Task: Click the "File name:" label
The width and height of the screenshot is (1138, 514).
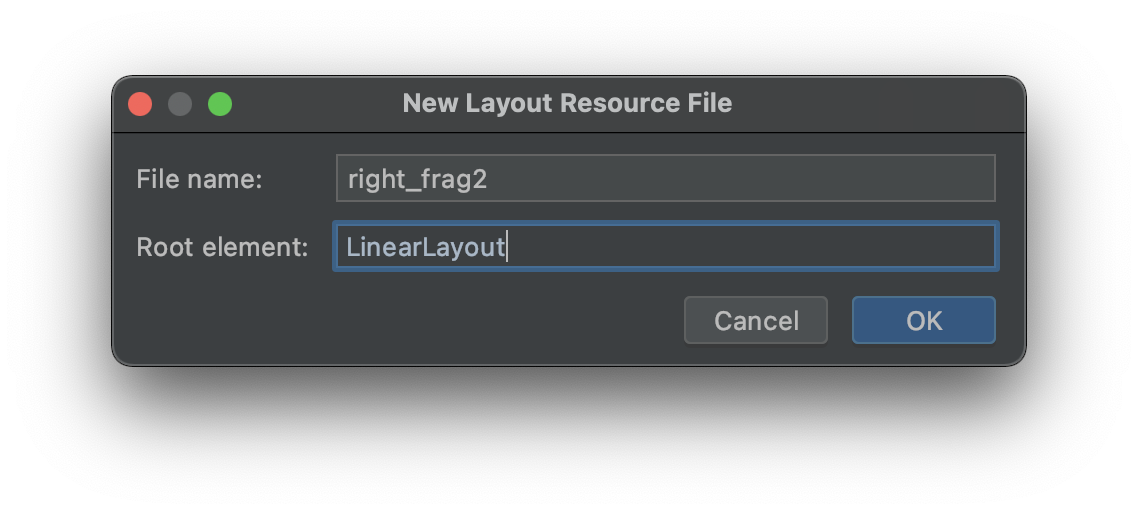Action: [x=199, y=180]
